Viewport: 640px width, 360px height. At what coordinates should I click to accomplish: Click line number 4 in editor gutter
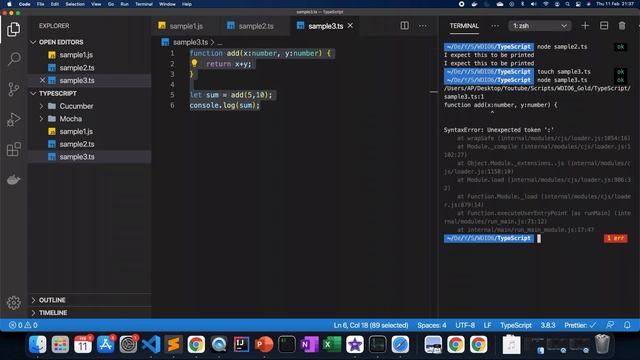coord(172,84)
